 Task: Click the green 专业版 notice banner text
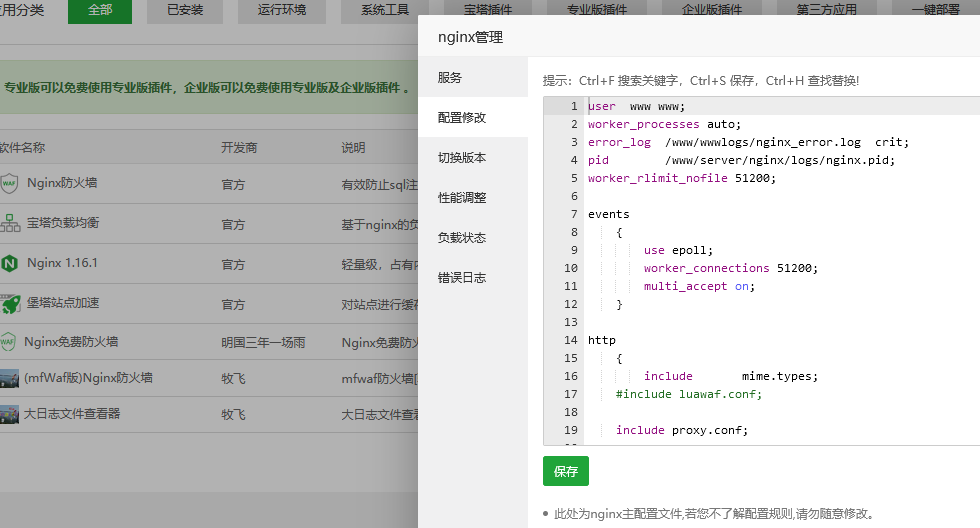(207, 87)
